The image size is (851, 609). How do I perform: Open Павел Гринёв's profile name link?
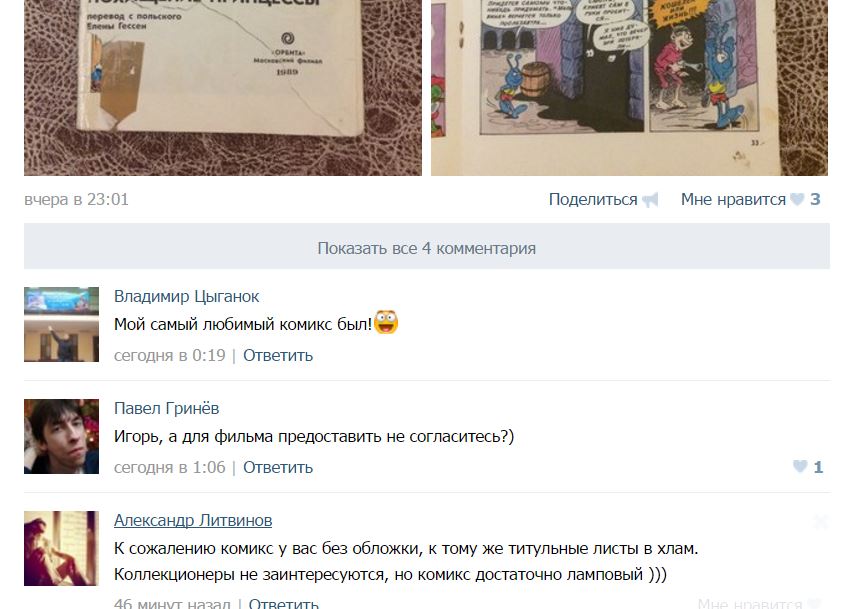tap(167, 408)
